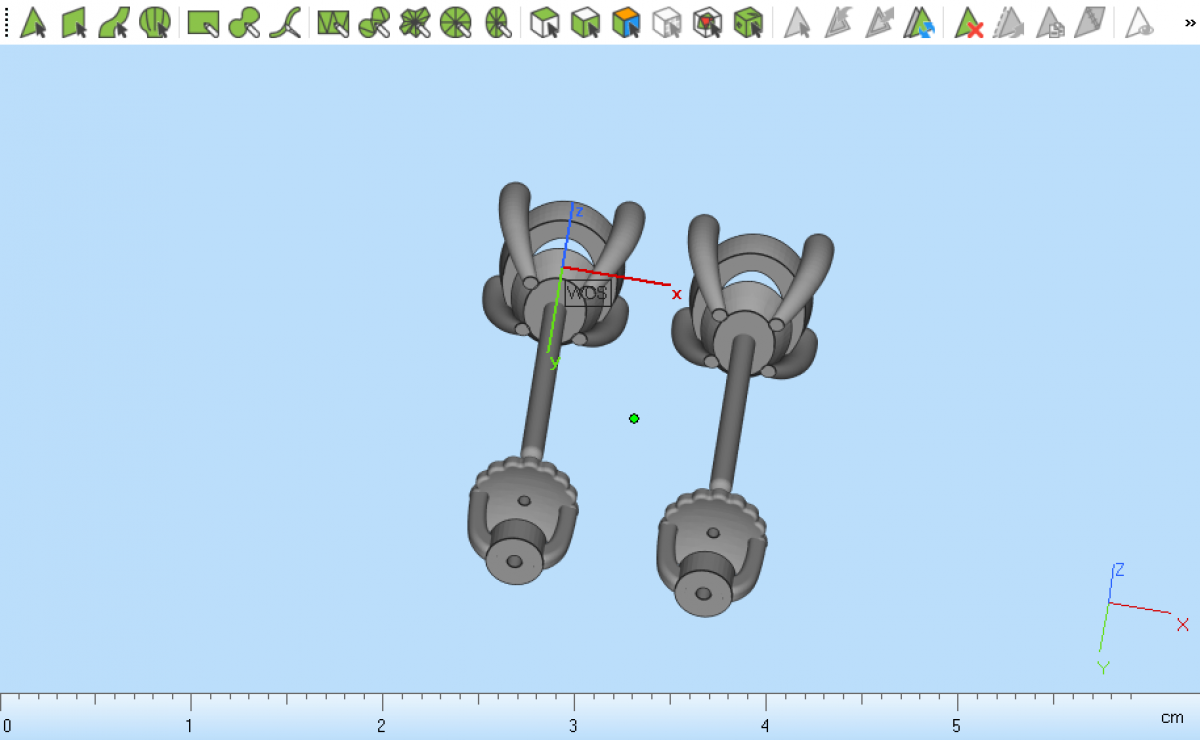Select the white cube selection tool
This screenshot has height=740, width=1200.
[544, 22]
